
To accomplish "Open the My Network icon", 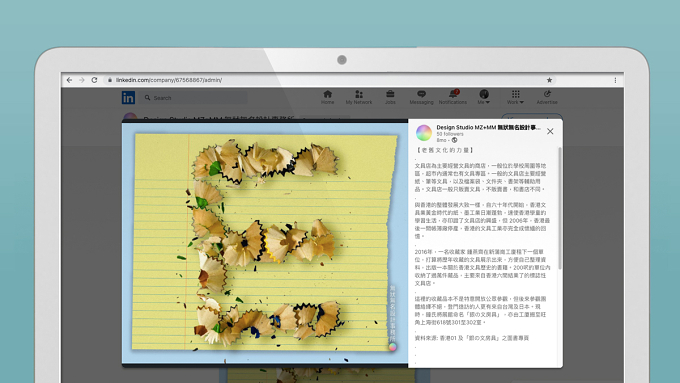I will click(x=359, y=94).
